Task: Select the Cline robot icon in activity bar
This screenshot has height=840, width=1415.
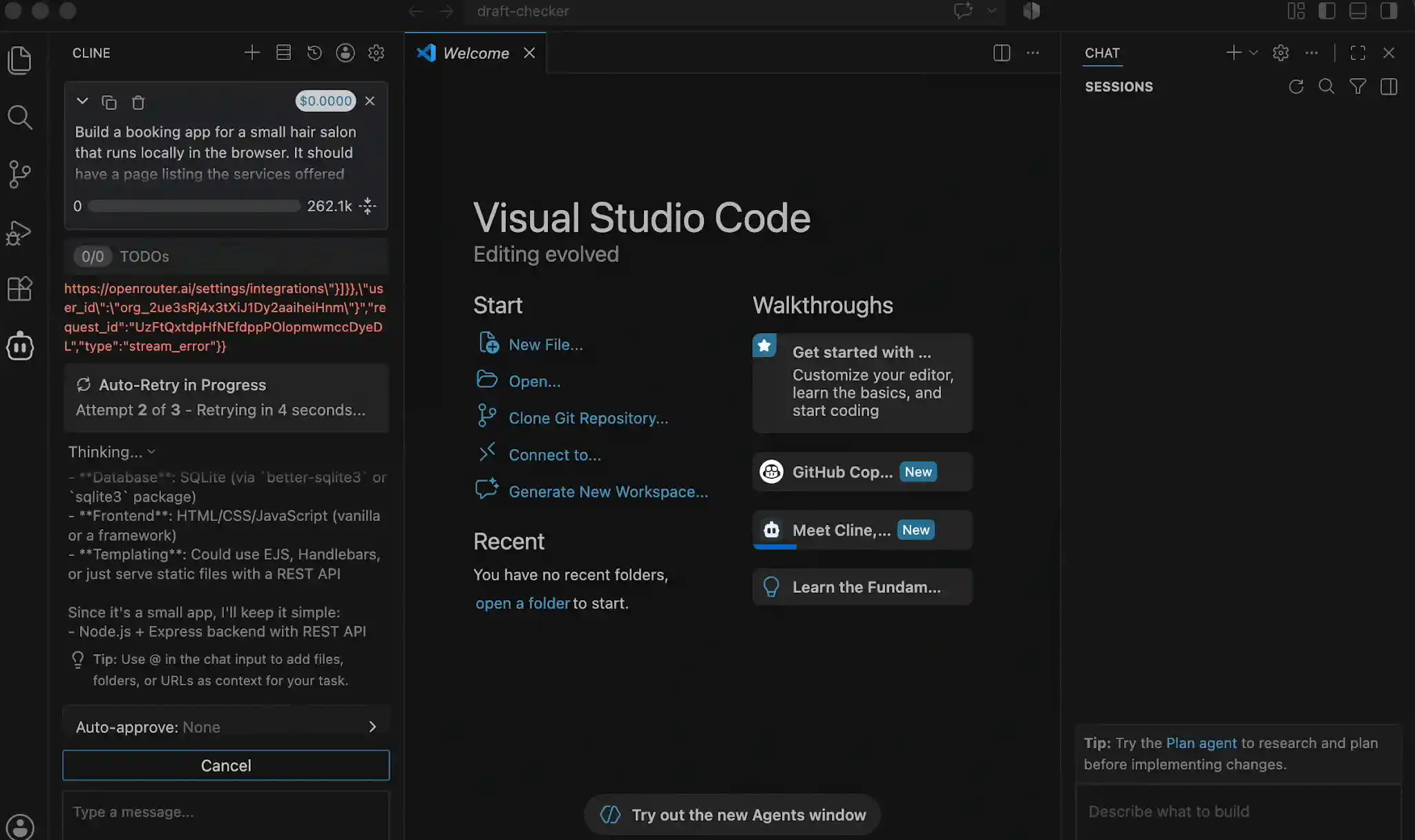Action: (x=19, y=345)
